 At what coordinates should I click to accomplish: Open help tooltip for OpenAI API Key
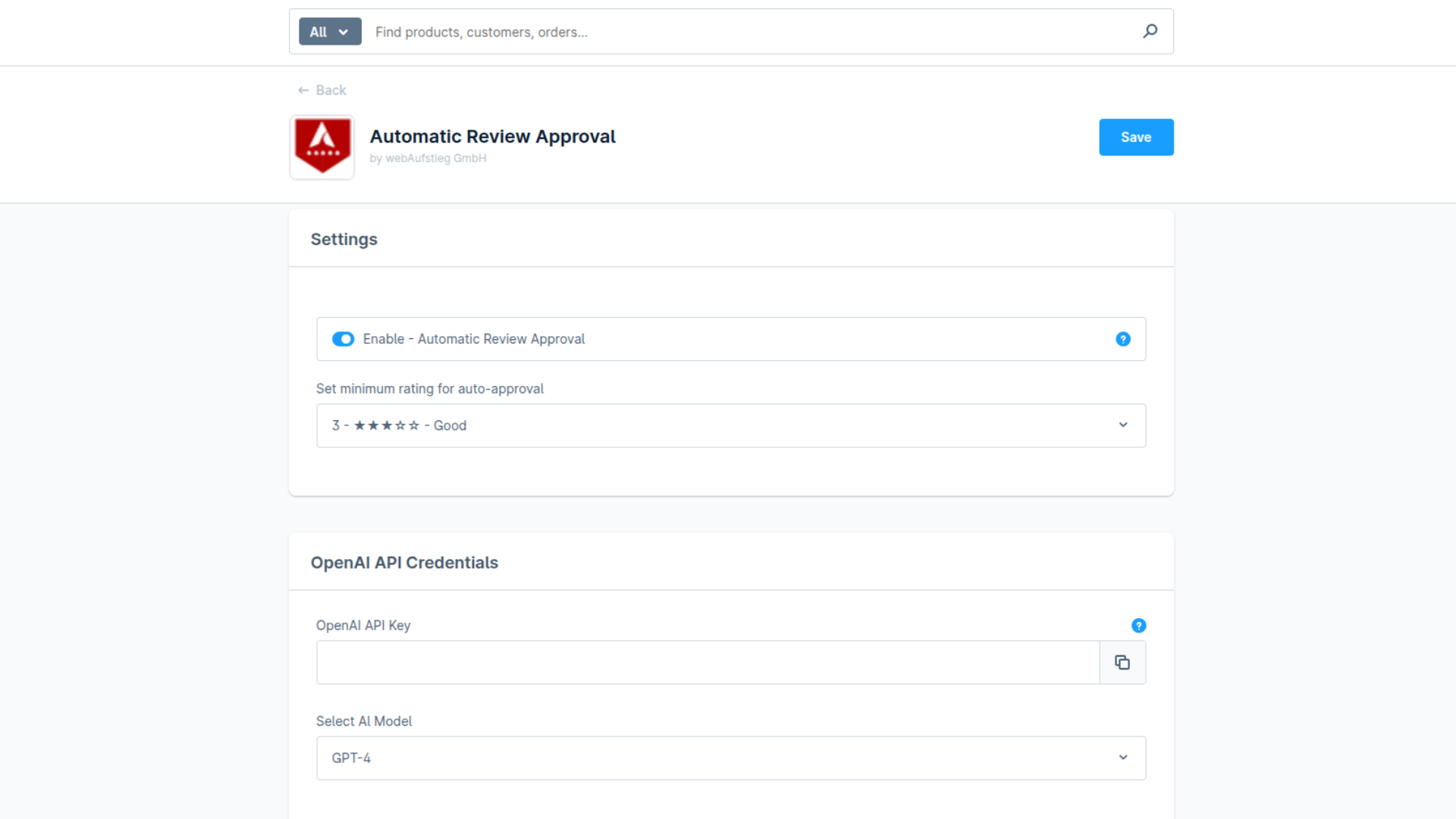(1138, 626)
